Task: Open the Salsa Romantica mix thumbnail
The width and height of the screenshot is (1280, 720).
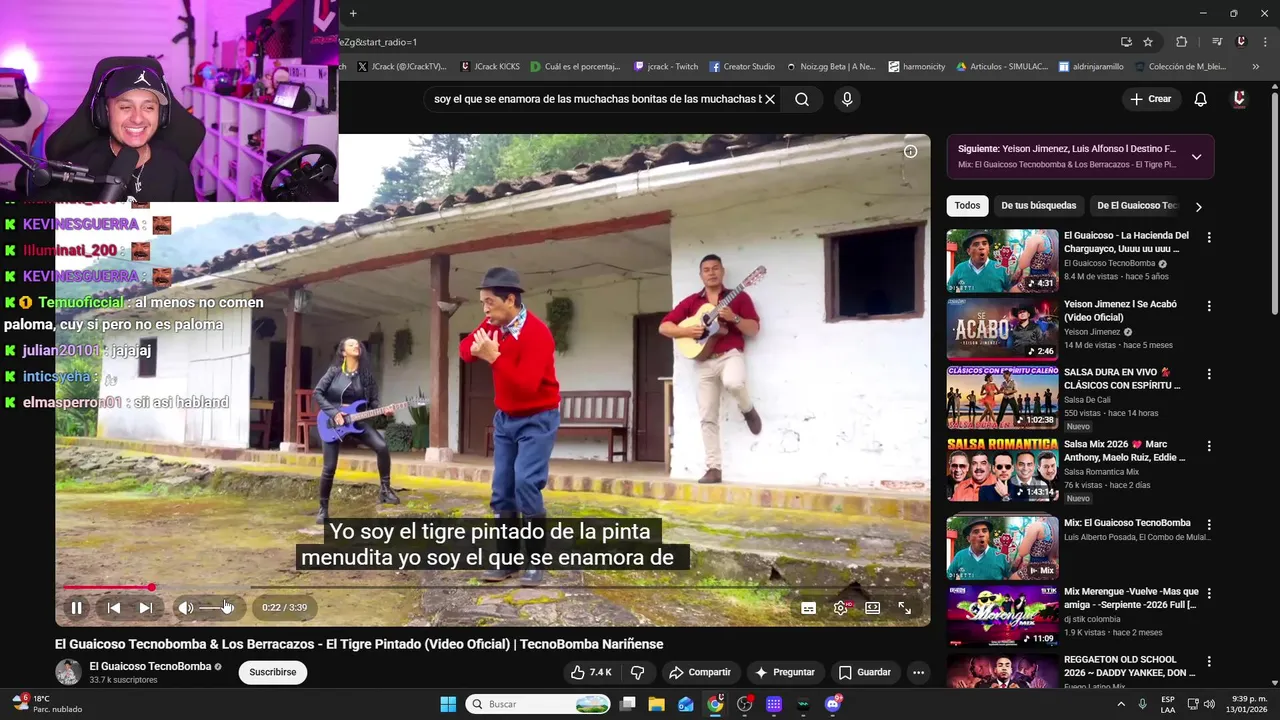Action: [1002, 469]
